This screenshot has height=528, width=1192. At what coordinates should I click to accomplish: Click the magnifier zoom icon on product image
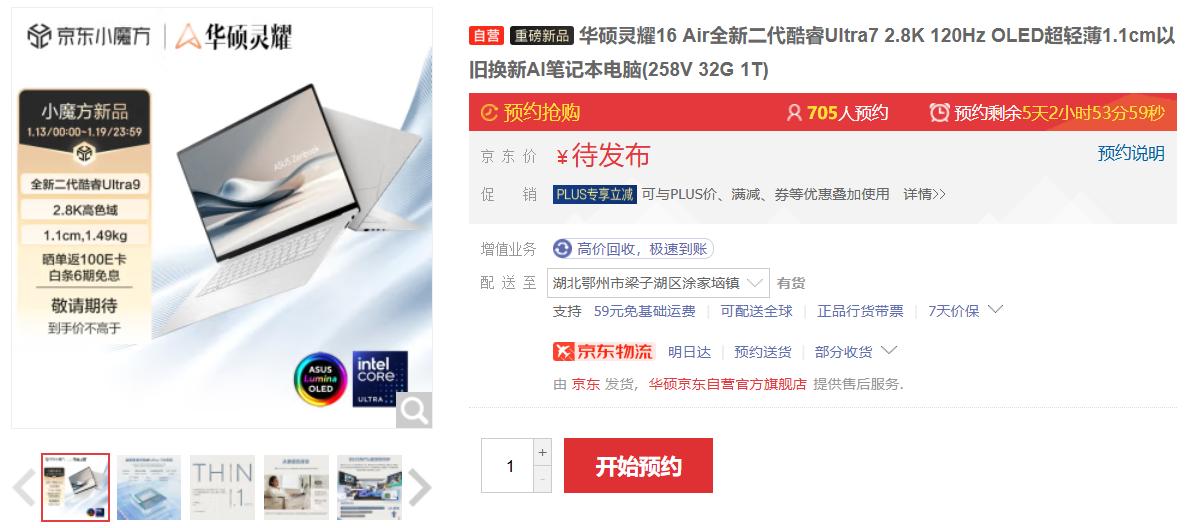[x=414, y=410]
